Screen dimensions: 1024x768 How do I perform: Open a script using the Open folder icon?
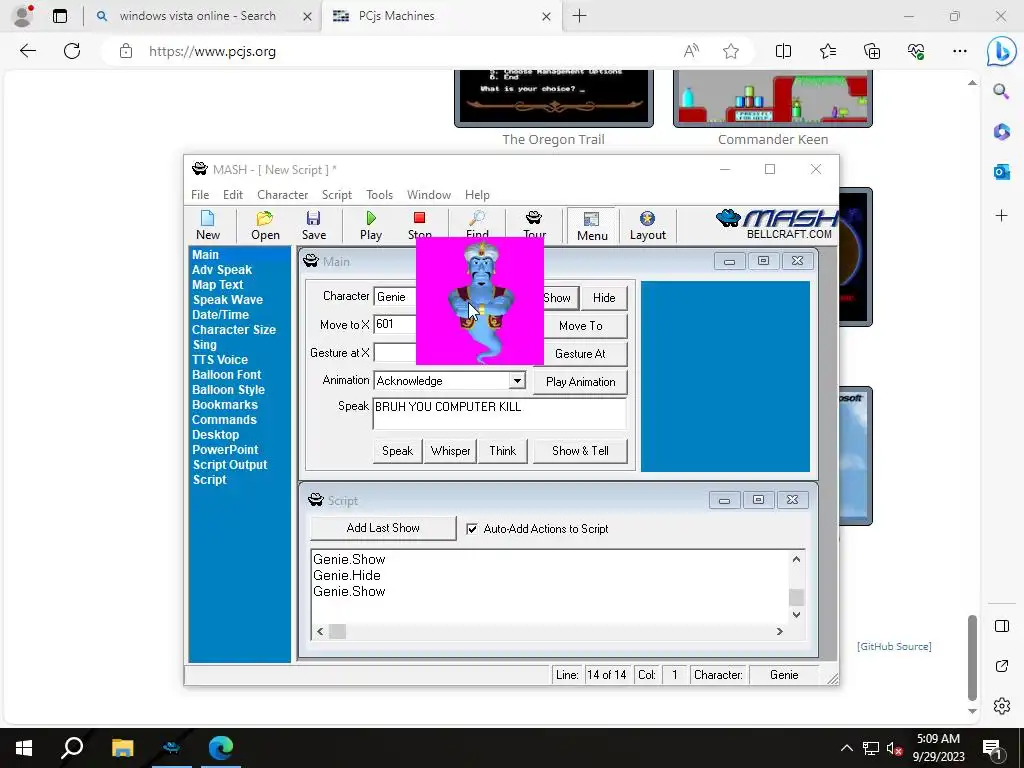pyautogui.click(x=265, y=225)
